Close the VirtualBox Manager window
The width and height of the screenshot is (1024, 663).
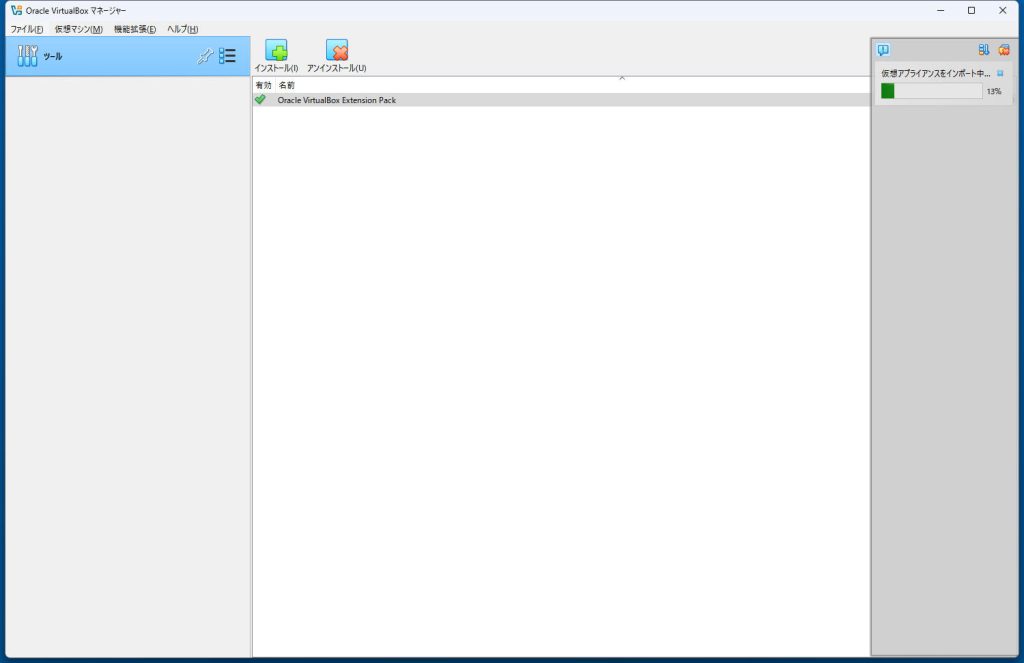point(1002,10)
